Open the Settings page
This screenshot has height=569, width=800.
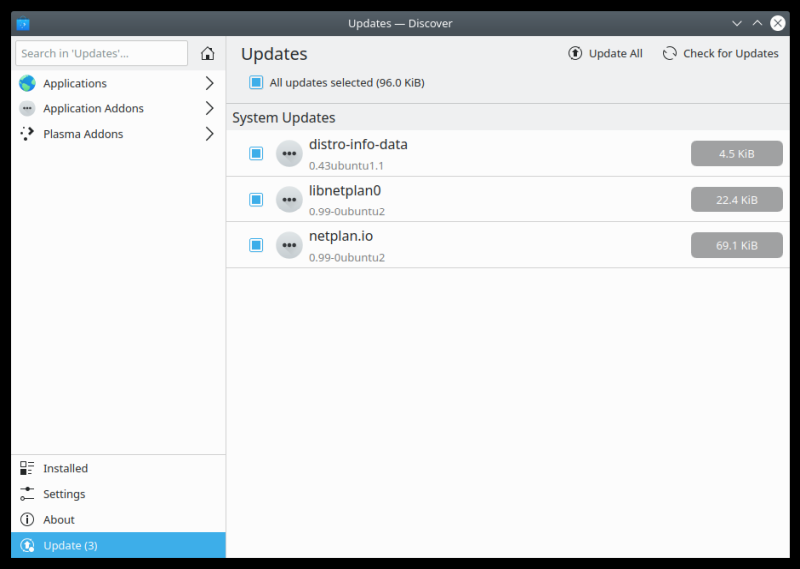point(118,493)
